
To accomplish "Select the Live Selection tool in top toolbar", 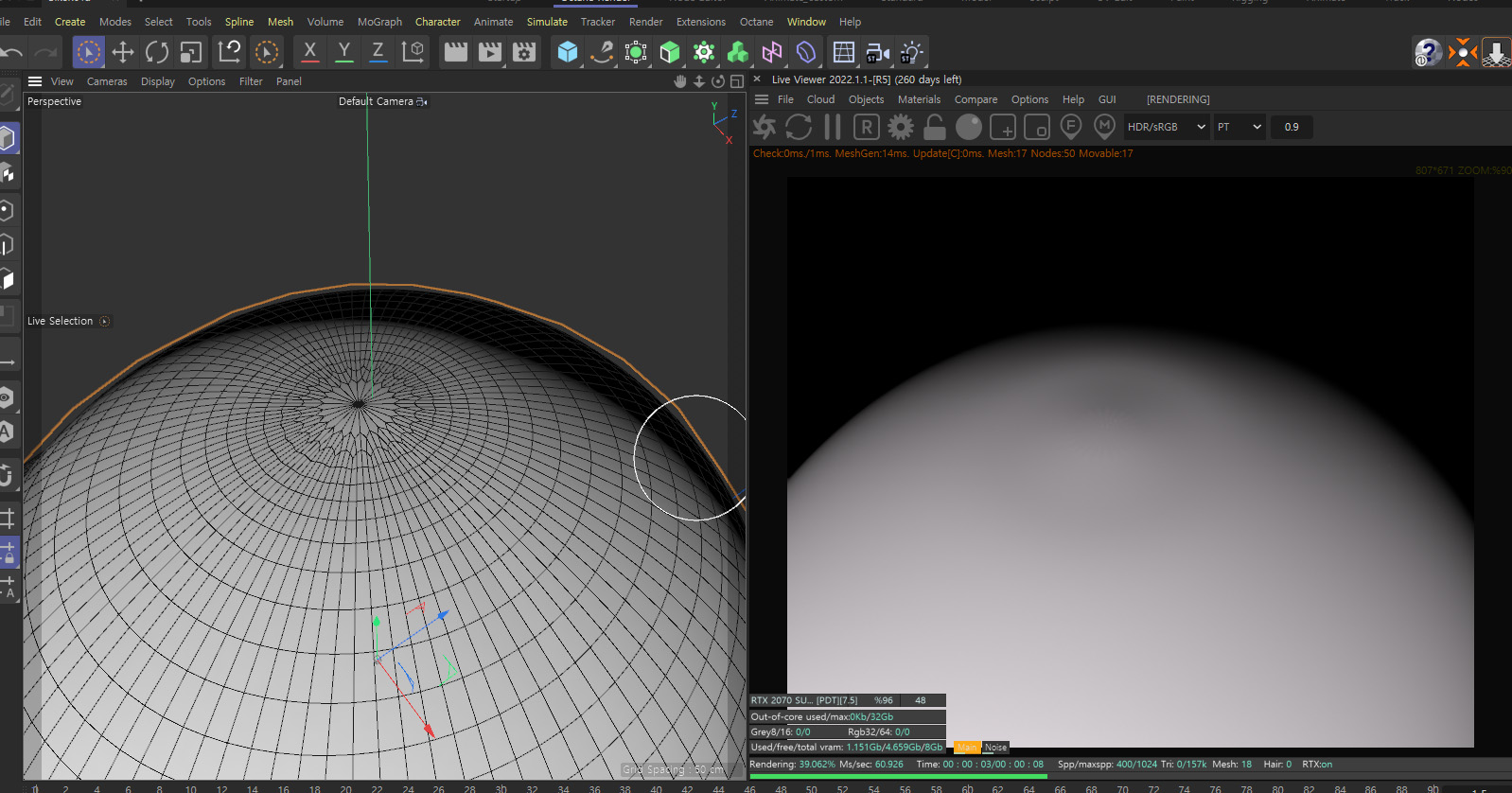I will click(x=89, y=52).
